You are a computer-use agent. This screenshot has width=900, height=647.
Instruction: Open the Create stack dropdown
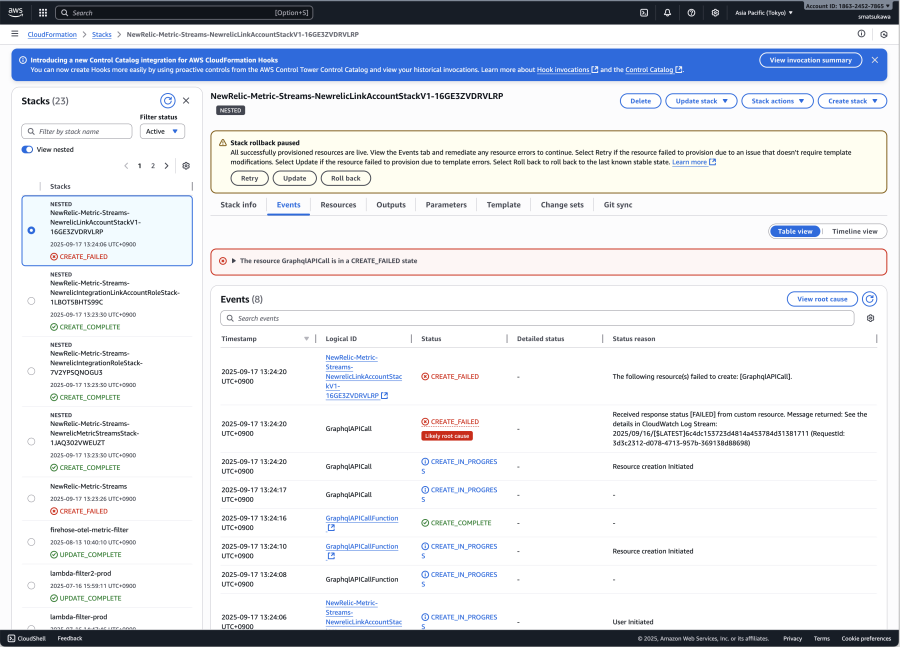tap(852, 101)
